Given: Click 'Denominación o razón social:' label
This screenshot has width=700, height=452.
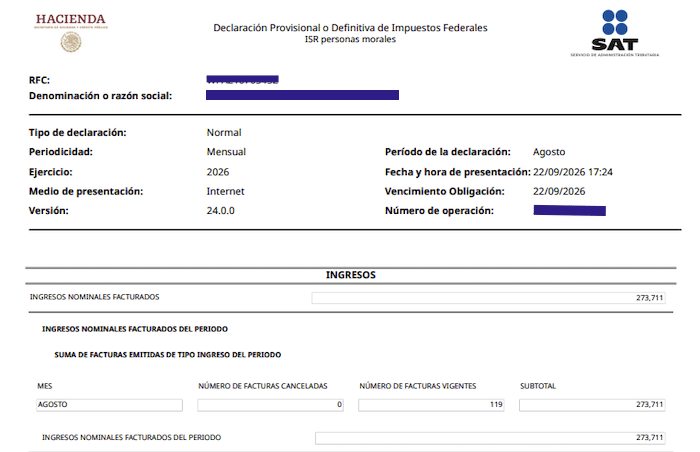Looking at the screenshot, I should (x=100, y=96).
